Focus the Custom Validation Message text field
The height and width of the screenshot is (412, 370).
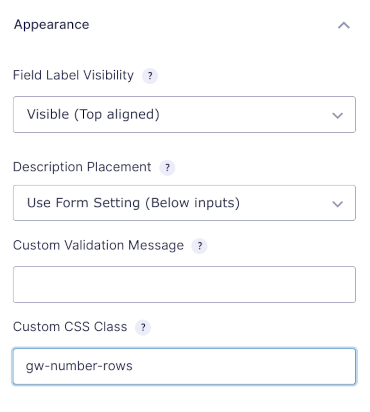(x=184, y=284)
